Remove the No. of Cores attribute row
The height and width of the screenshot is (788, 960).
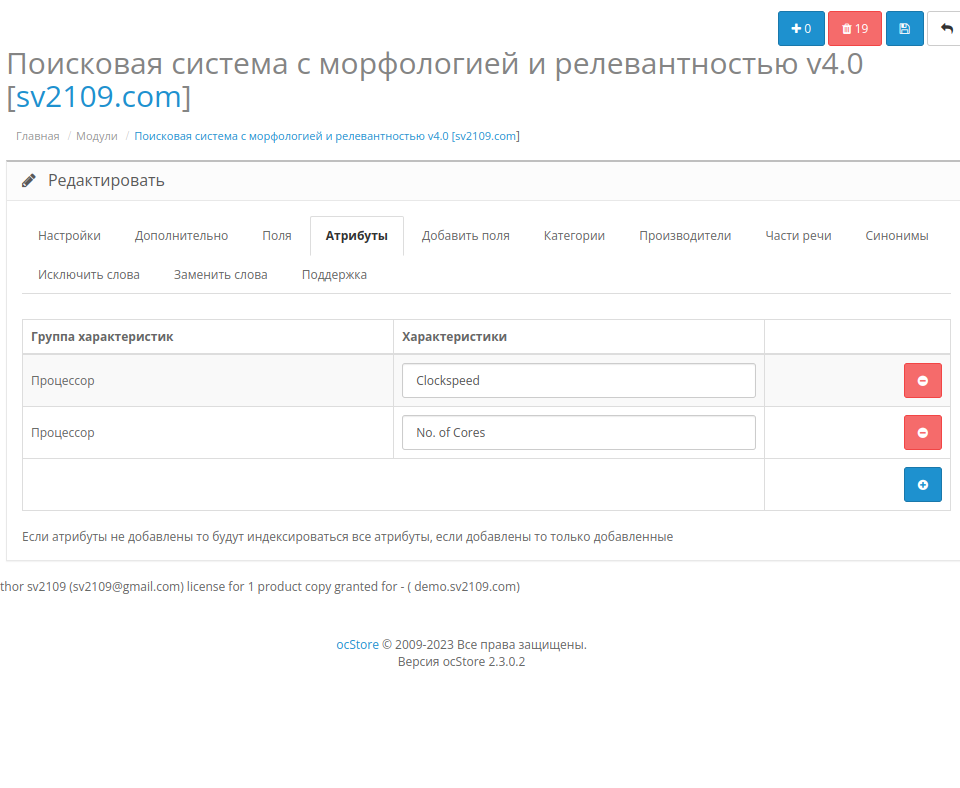[923, 433]
